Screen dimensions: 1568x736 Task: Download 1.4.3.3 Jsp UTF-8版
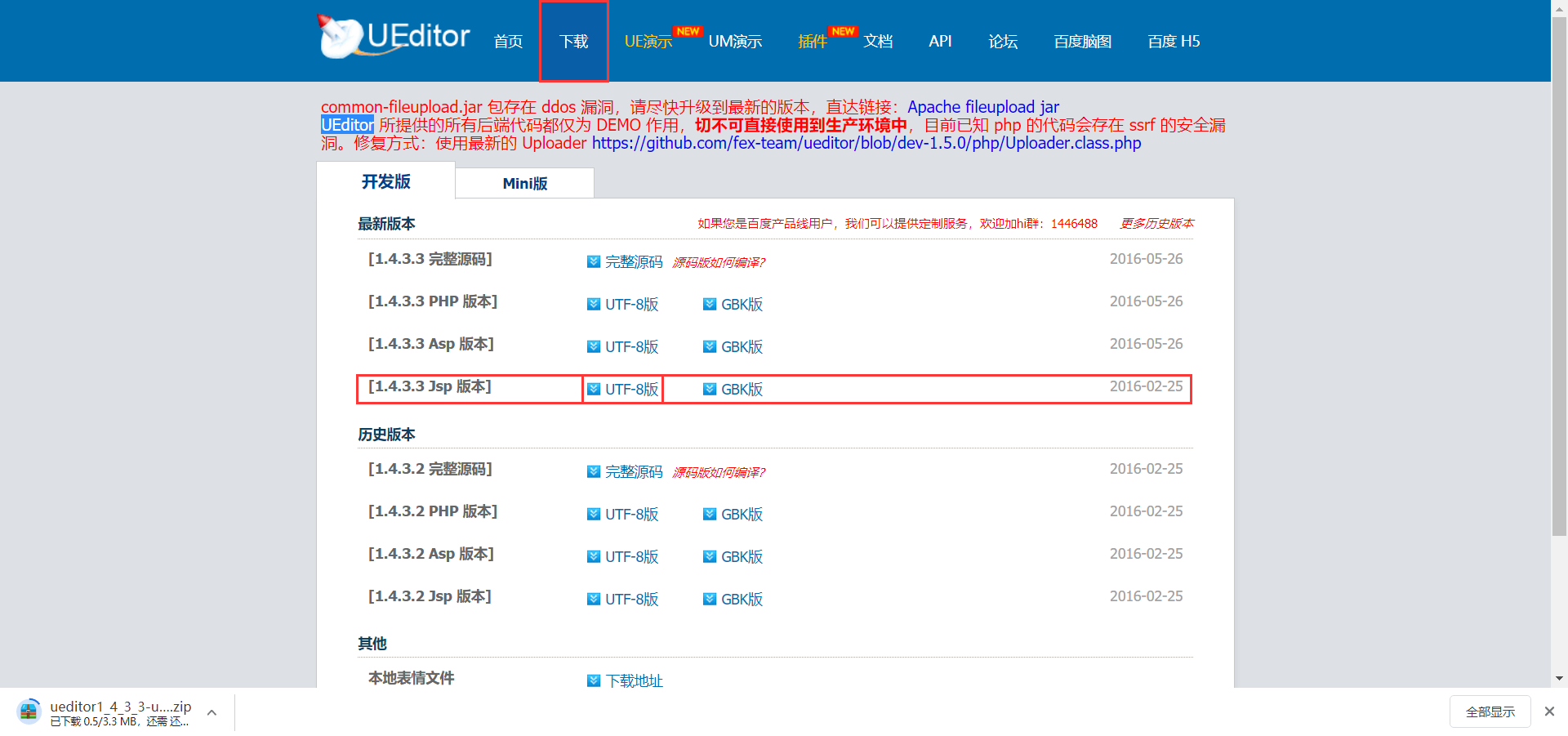631,390
